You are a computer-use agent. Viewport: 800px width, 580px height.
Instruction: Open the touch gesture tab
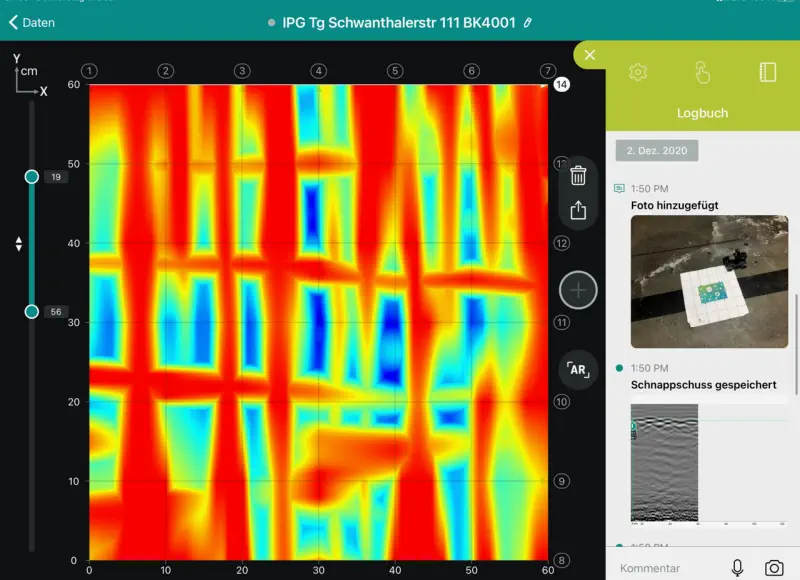(703, 72)
